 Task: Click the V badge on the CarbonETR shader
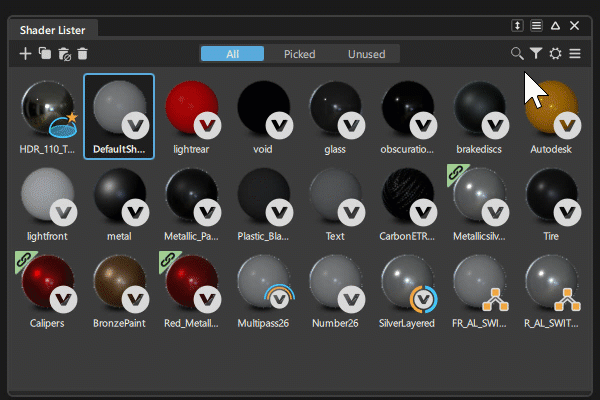[423, 212]
